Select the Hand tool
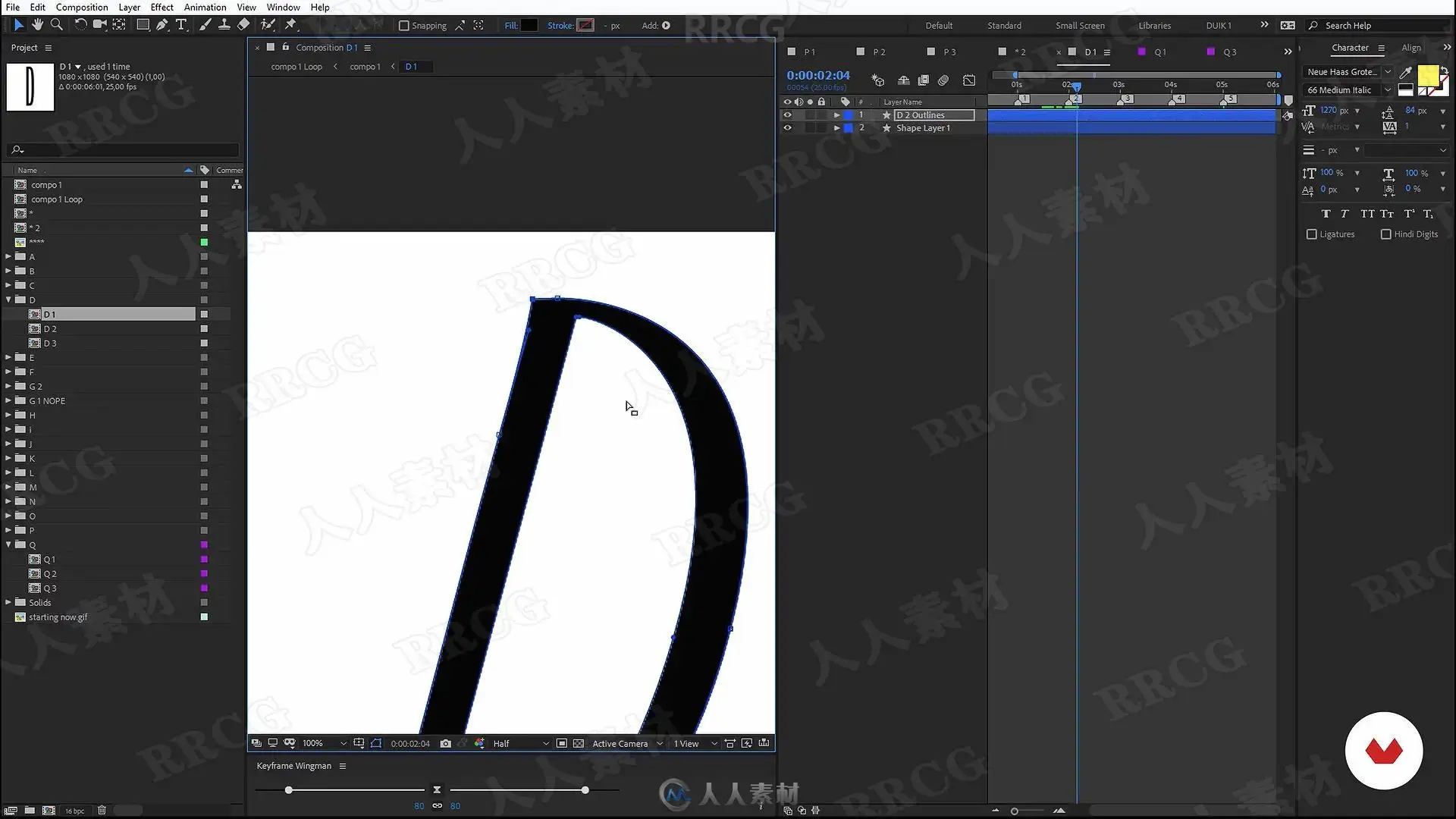 point(37,25)
